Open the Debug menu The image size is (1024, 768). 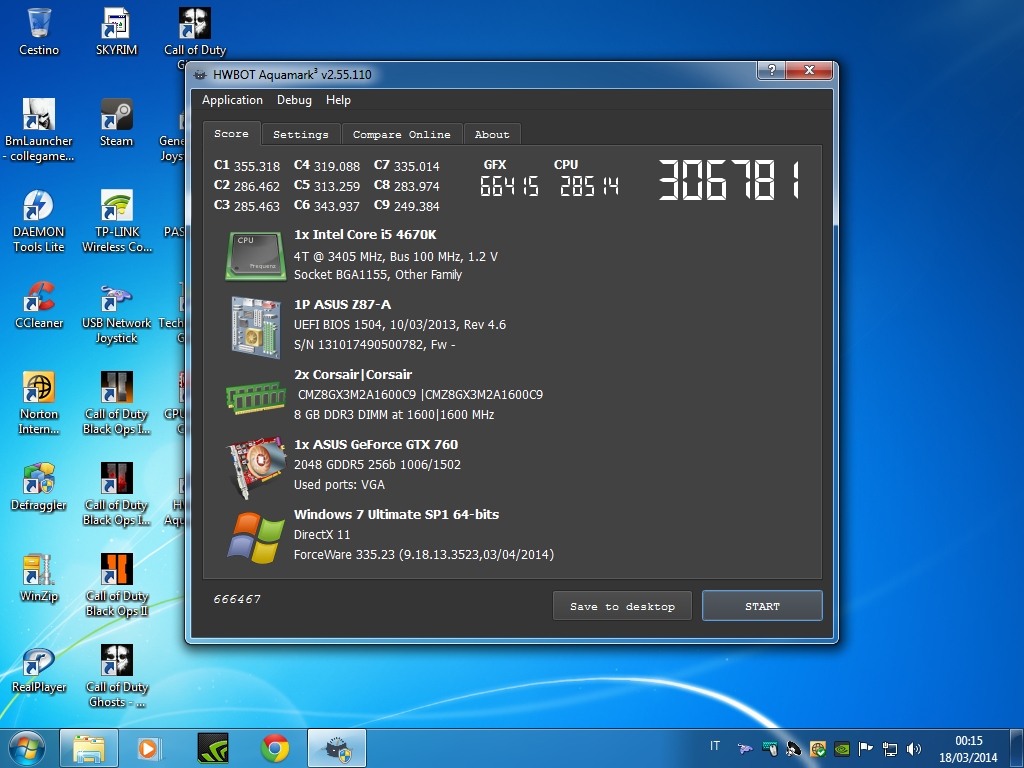tap(294, 100)
